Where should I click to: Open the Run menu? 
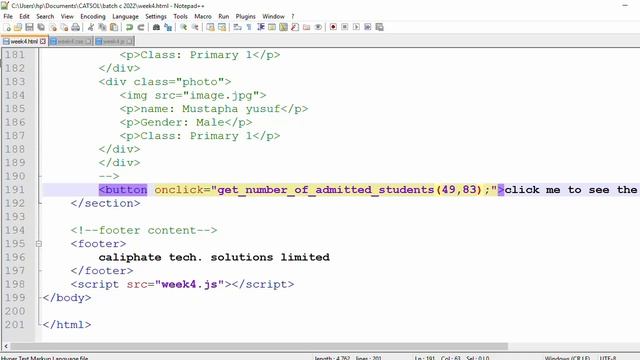224,16
